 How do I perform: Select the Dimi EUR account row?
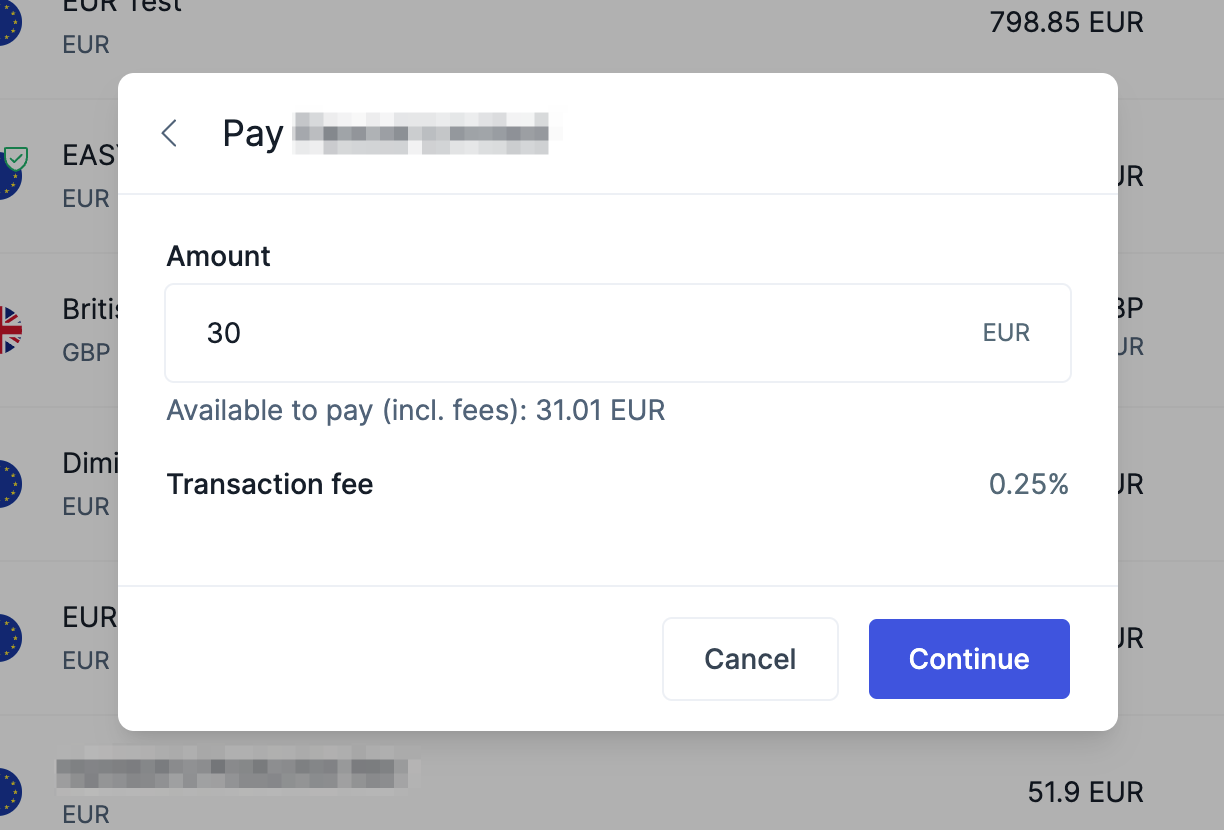[x=90, y=464]
